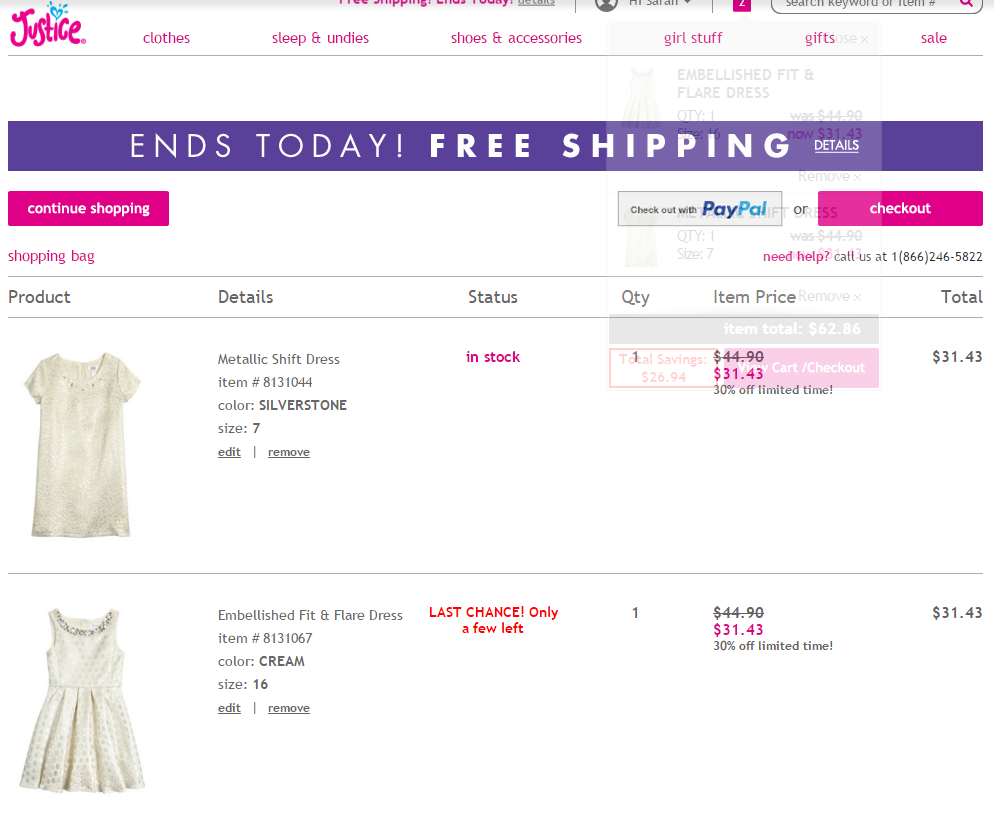Click the search magnifier icon
The width and height of the screenshot is (994, 827).
966,4
